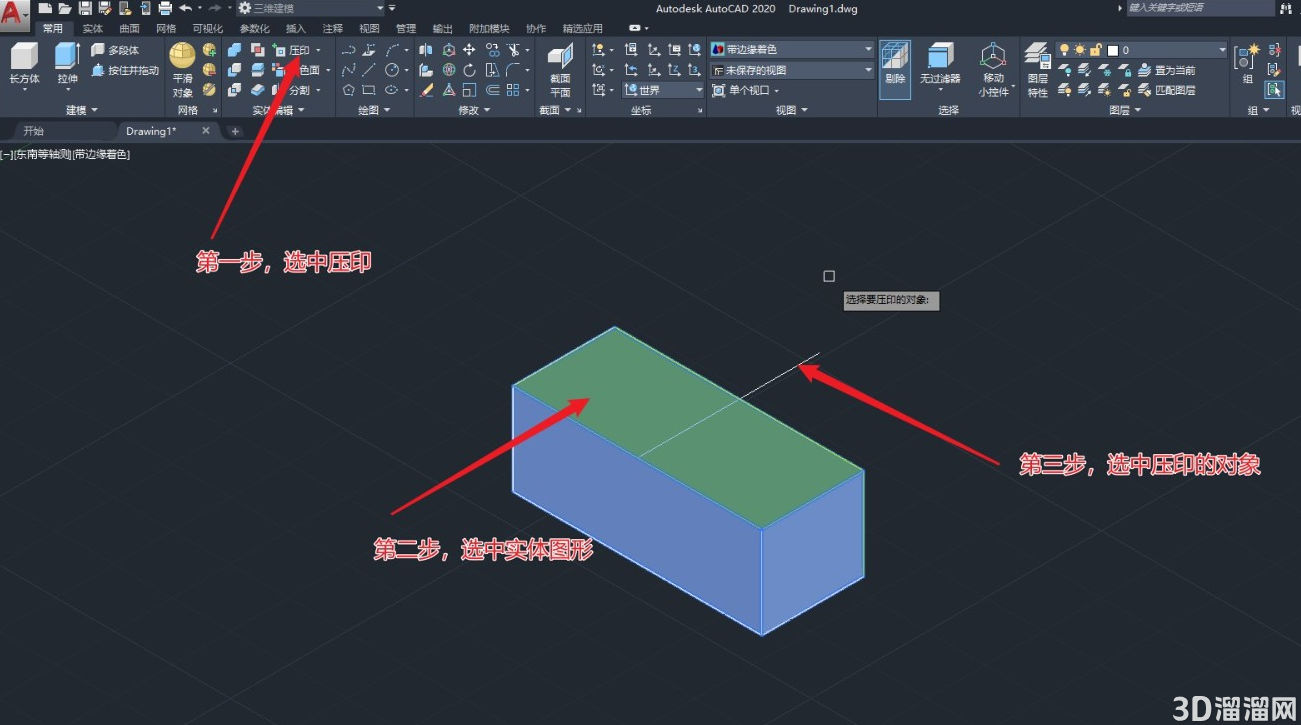The height and width of the screenshot is (725, 1301).
Task: Expand the 建模 panel
Action: click(82, 110)
